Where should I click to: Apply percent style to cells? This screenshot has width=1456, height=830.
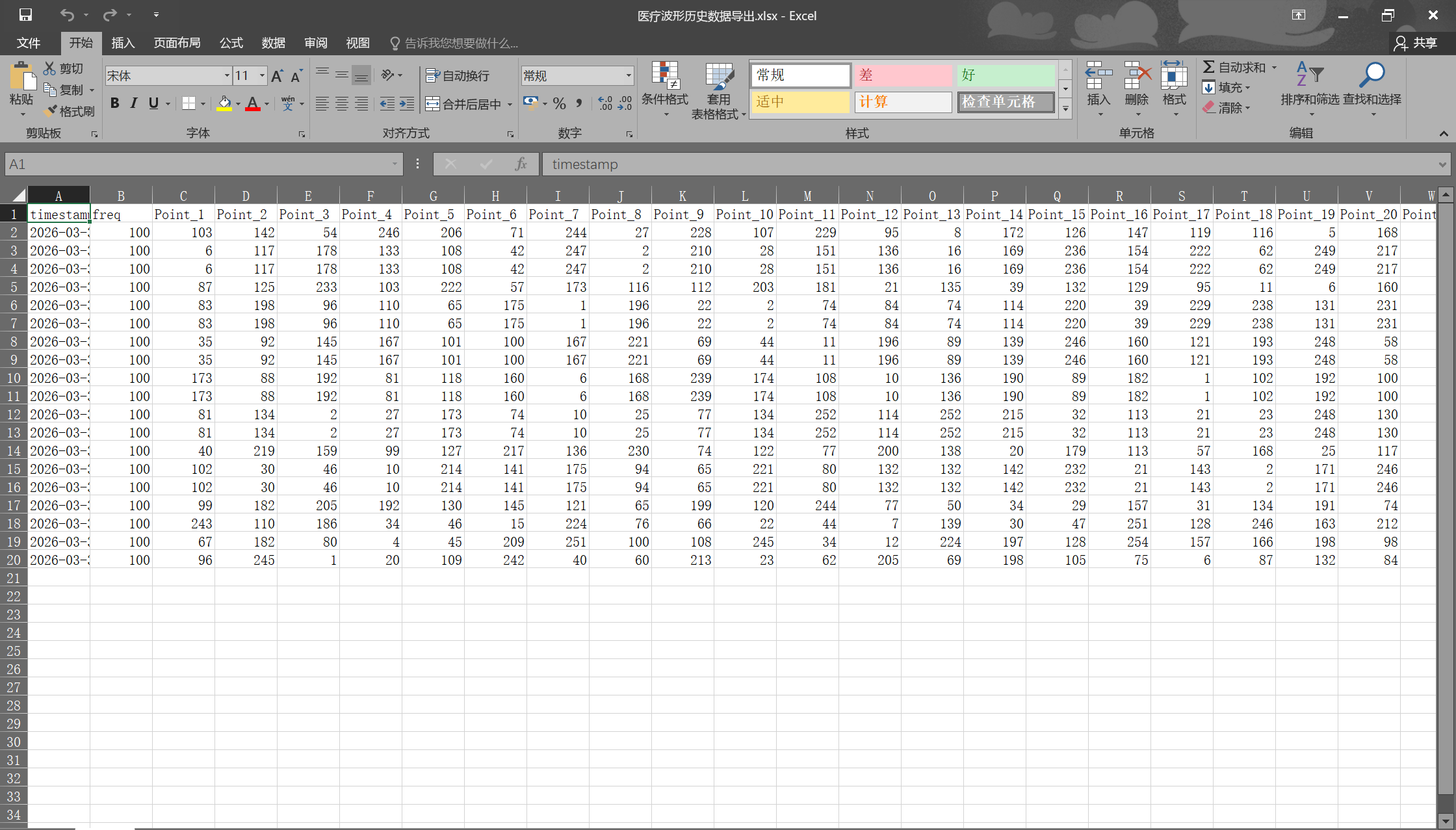click(559, 103)
